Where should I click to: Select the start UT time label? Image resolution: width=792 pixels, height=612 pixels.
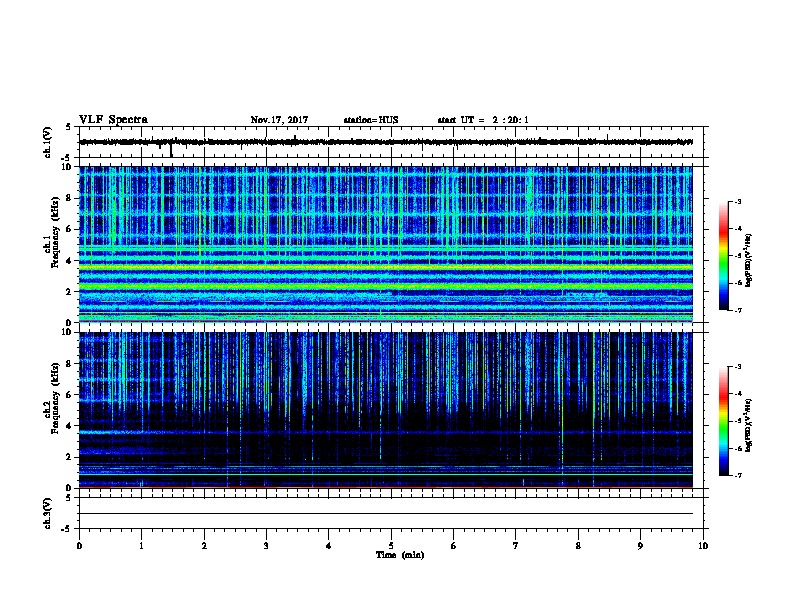(483, 120)
